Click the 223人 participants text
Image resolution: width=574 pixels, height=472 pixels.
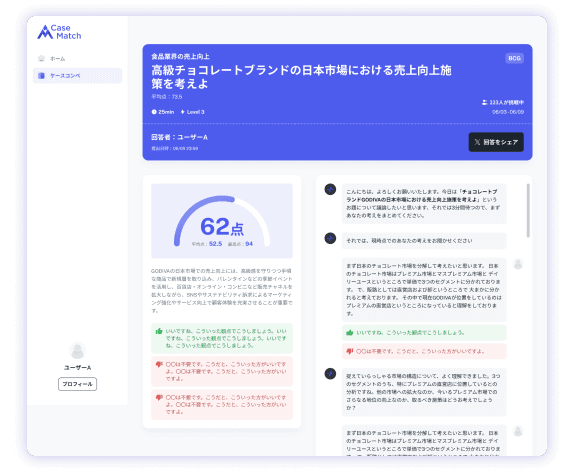point(506,103)
